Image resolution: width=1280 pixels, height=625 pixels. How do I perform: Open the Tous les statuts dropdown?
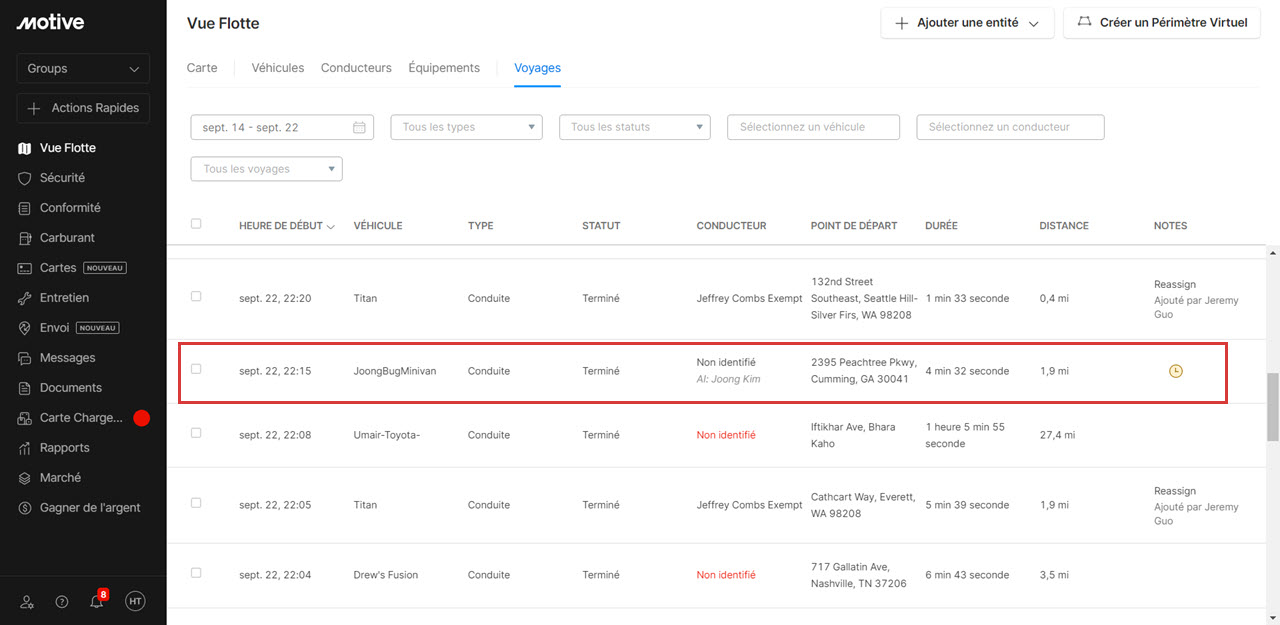point(634,127)
